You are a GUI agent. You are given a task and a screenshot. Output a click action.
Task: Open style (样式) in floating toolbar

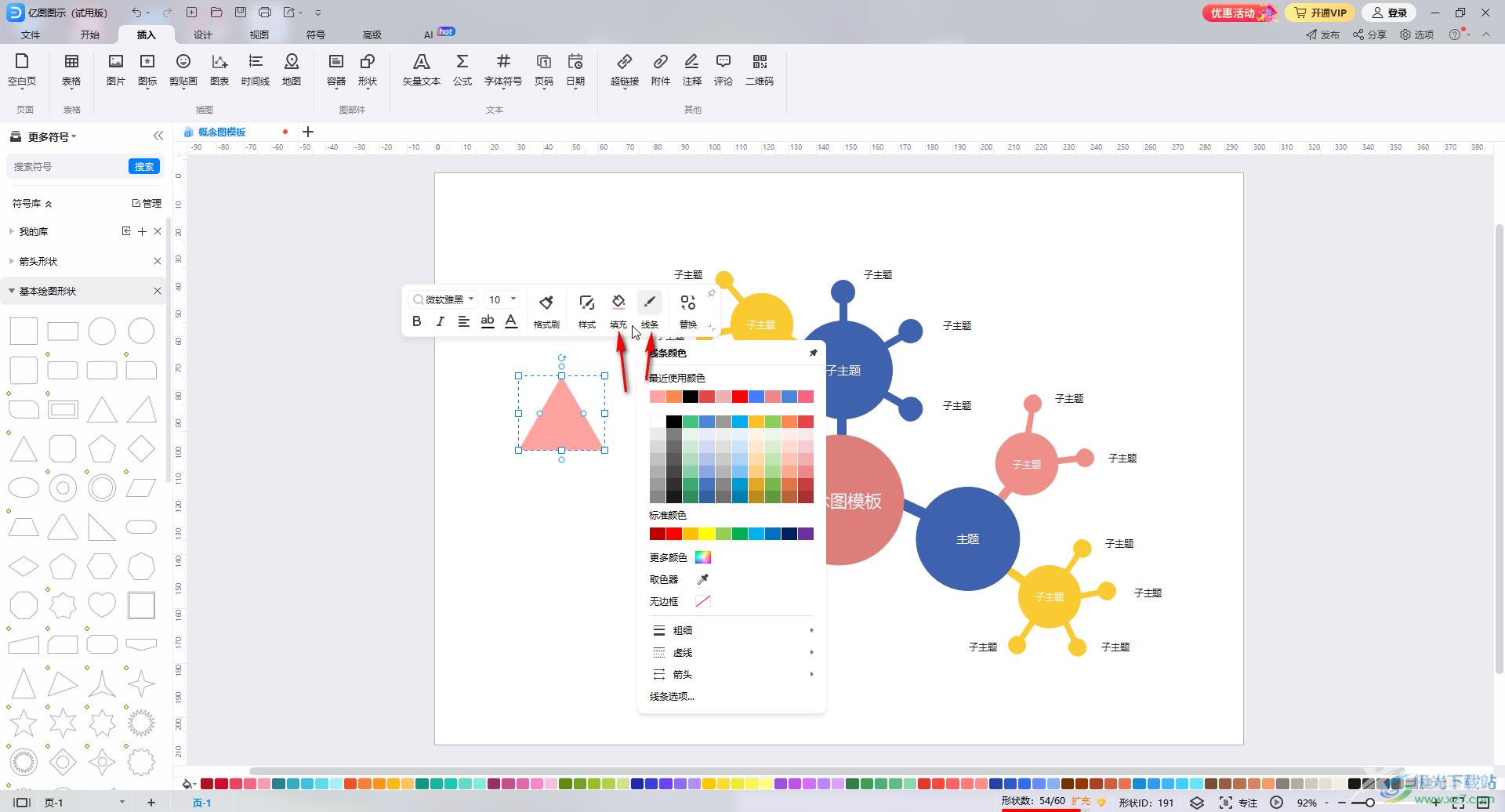(587, 310)
